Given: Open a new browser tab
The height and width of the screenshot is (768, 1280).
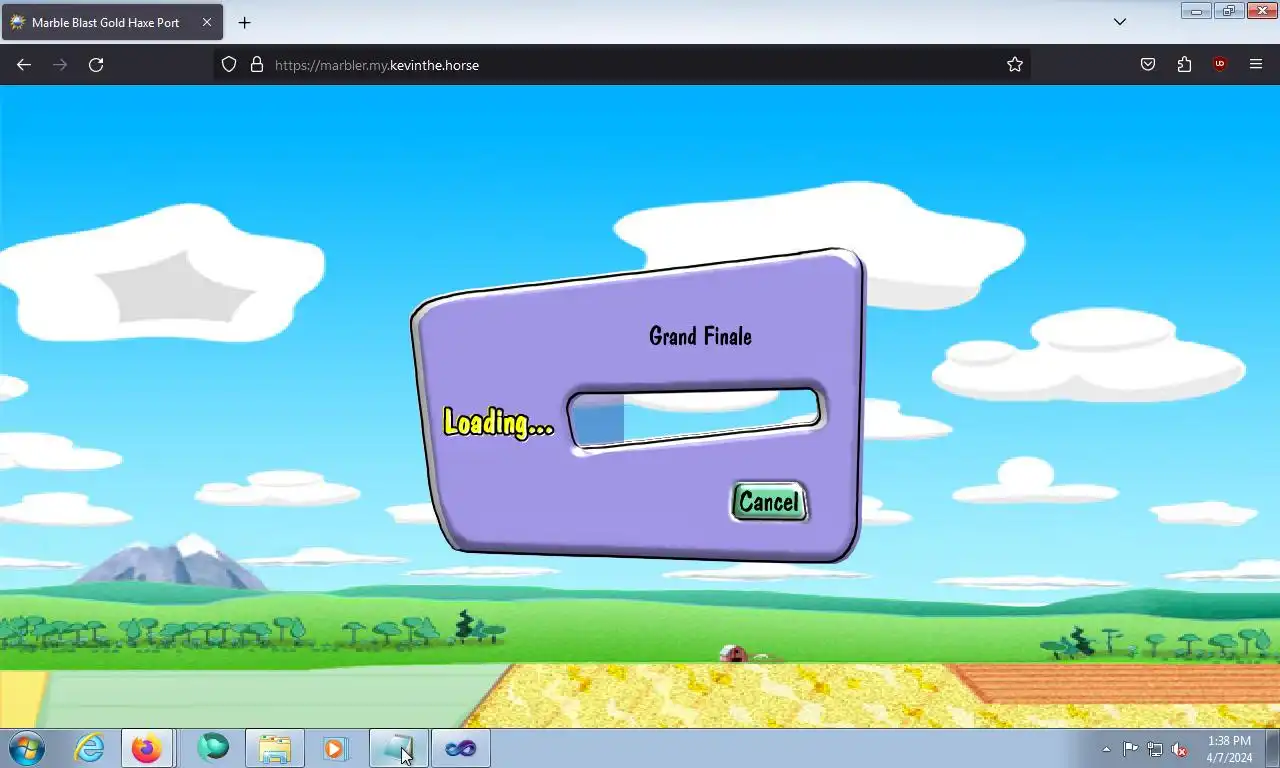Looking at the screenshot, I should [244, 22].
